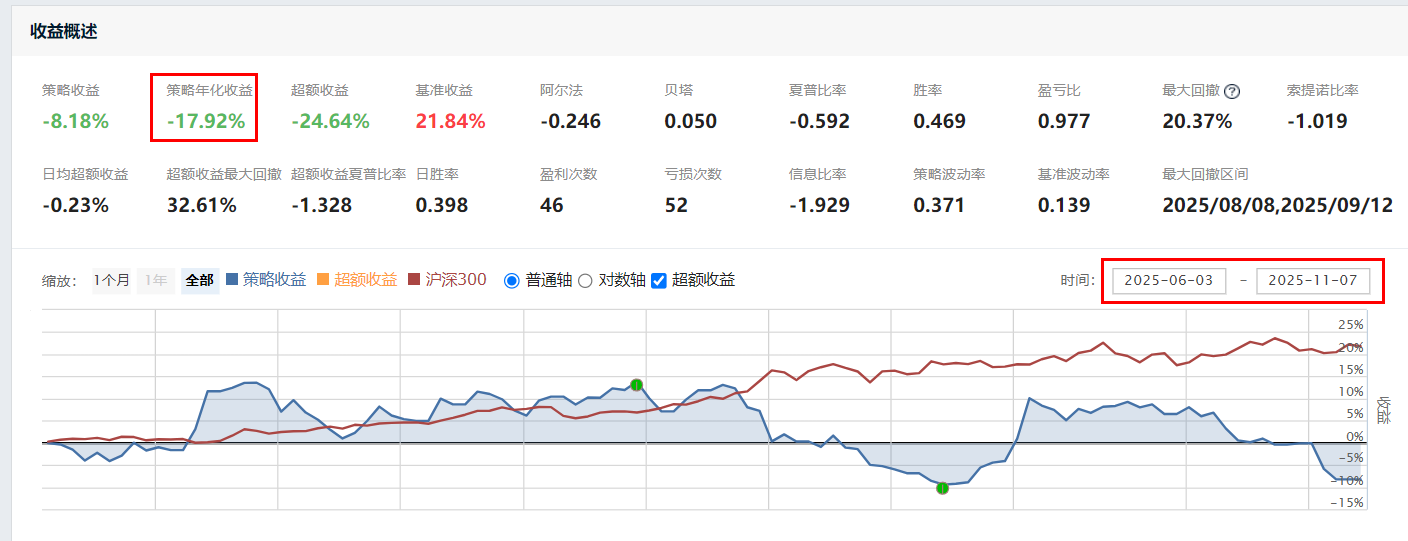Toggle the red 沪深300 legend entry
The width and height of the screenshot is (1408, 541).
(446, 280)
